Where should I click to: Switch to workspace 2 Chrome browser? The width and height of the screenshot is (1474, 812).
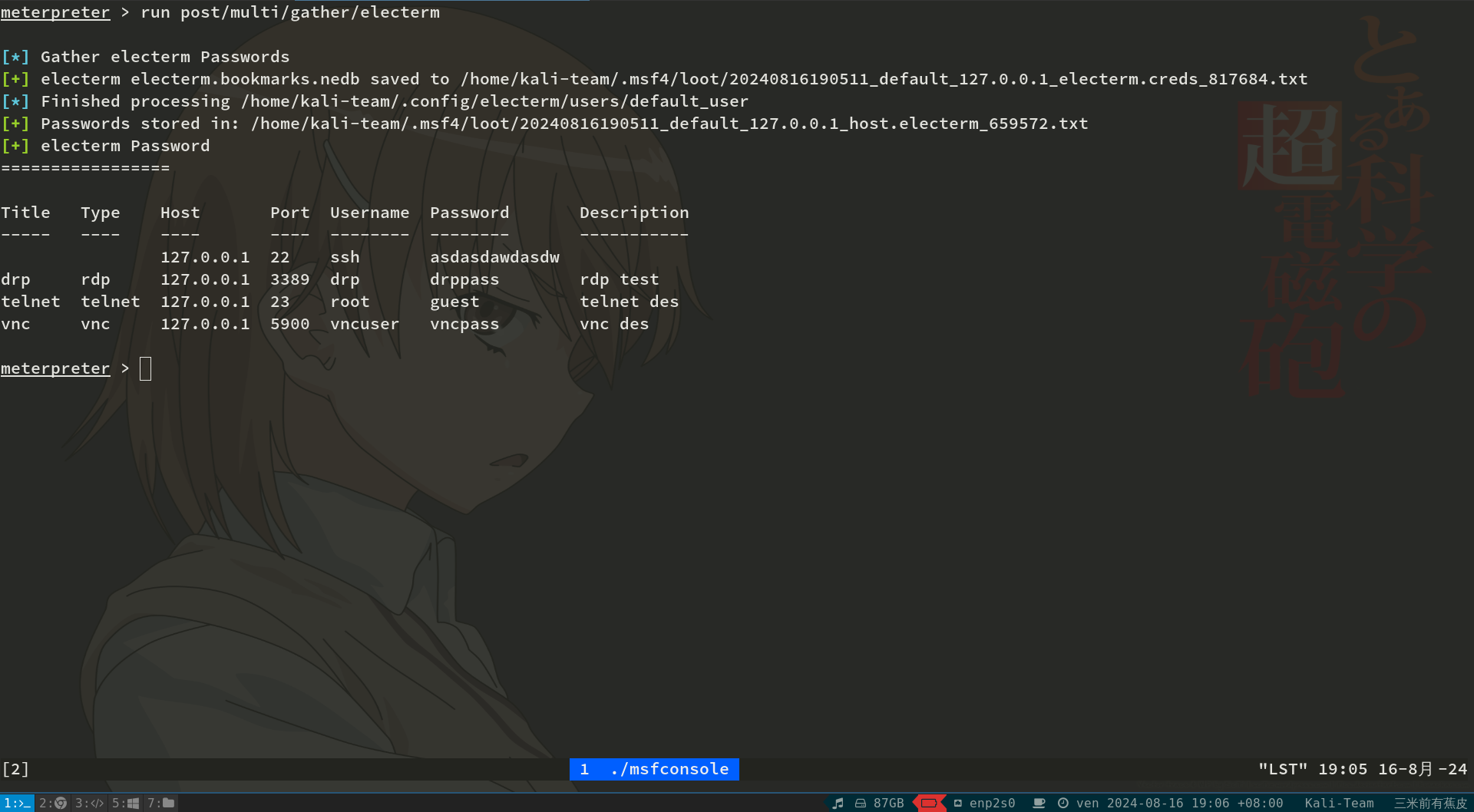[54, 803]
